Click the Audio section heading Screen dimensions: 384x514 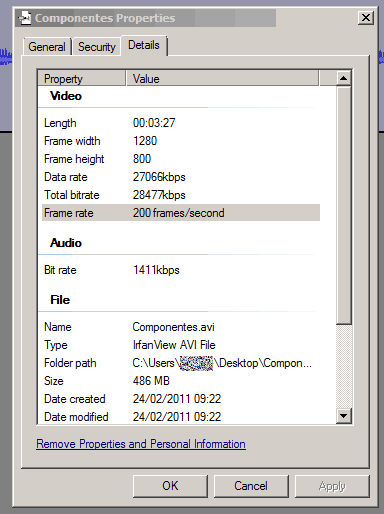click(66, 243)
